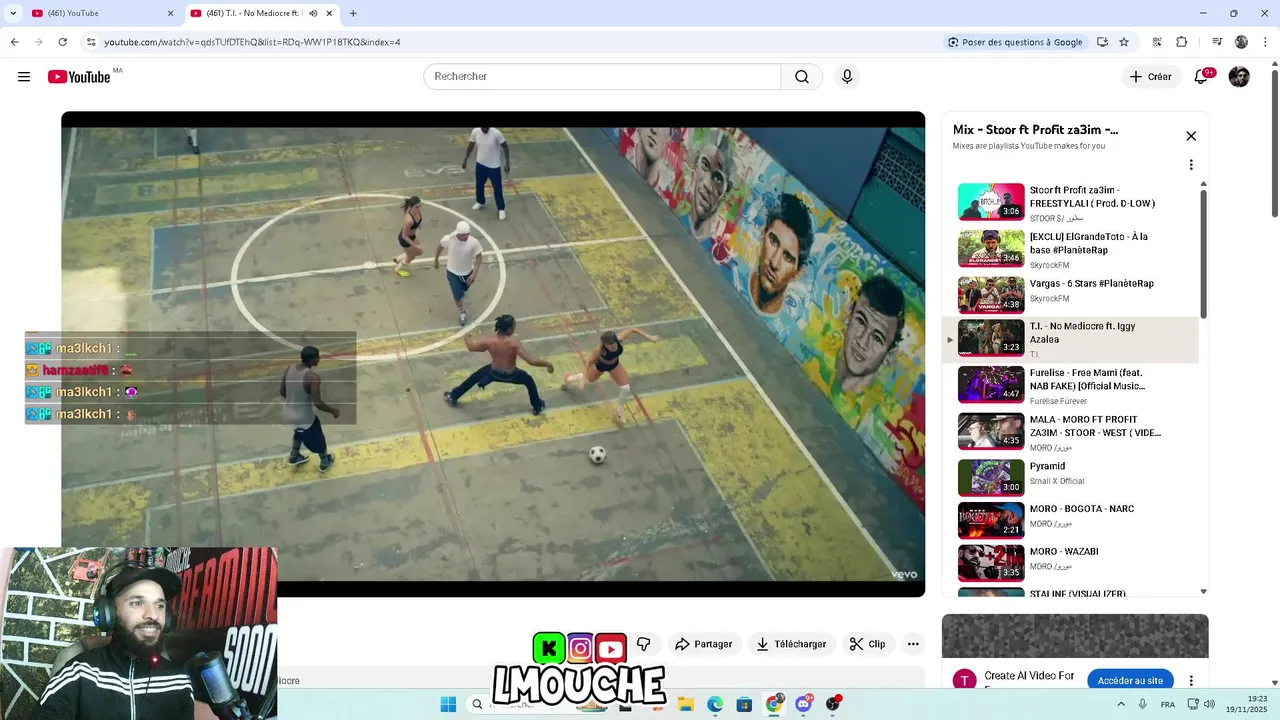This screenshot has width=1280, height=720.
Task: Open Mix playlist options kebab menu
Action: click(1191, 165)
